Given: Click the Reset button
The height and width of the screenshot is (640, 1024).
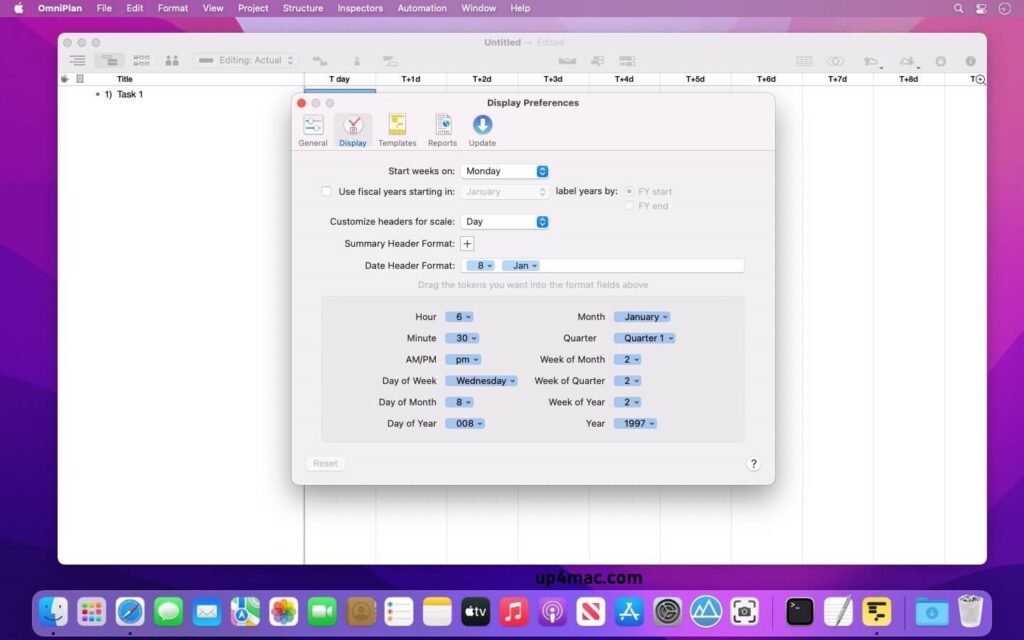Looking at the screenshot, I should 325,463.
